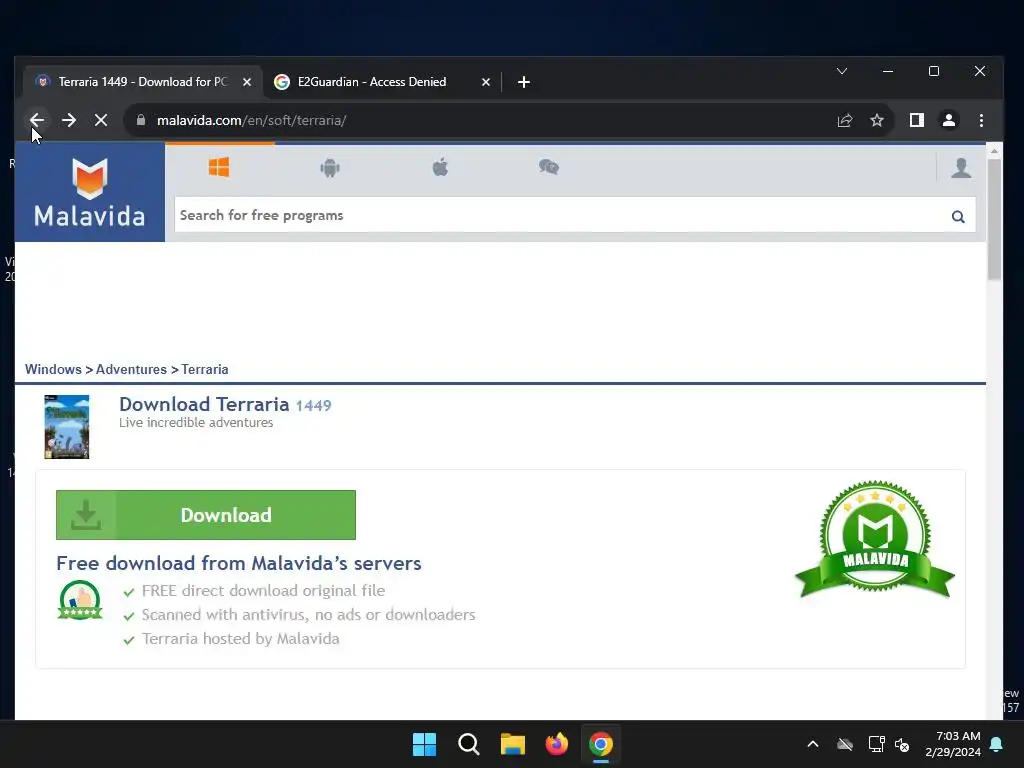Screen dimensions: 1024x768
Task: Bookmark this page with the star icon
Action: point(877,120)
